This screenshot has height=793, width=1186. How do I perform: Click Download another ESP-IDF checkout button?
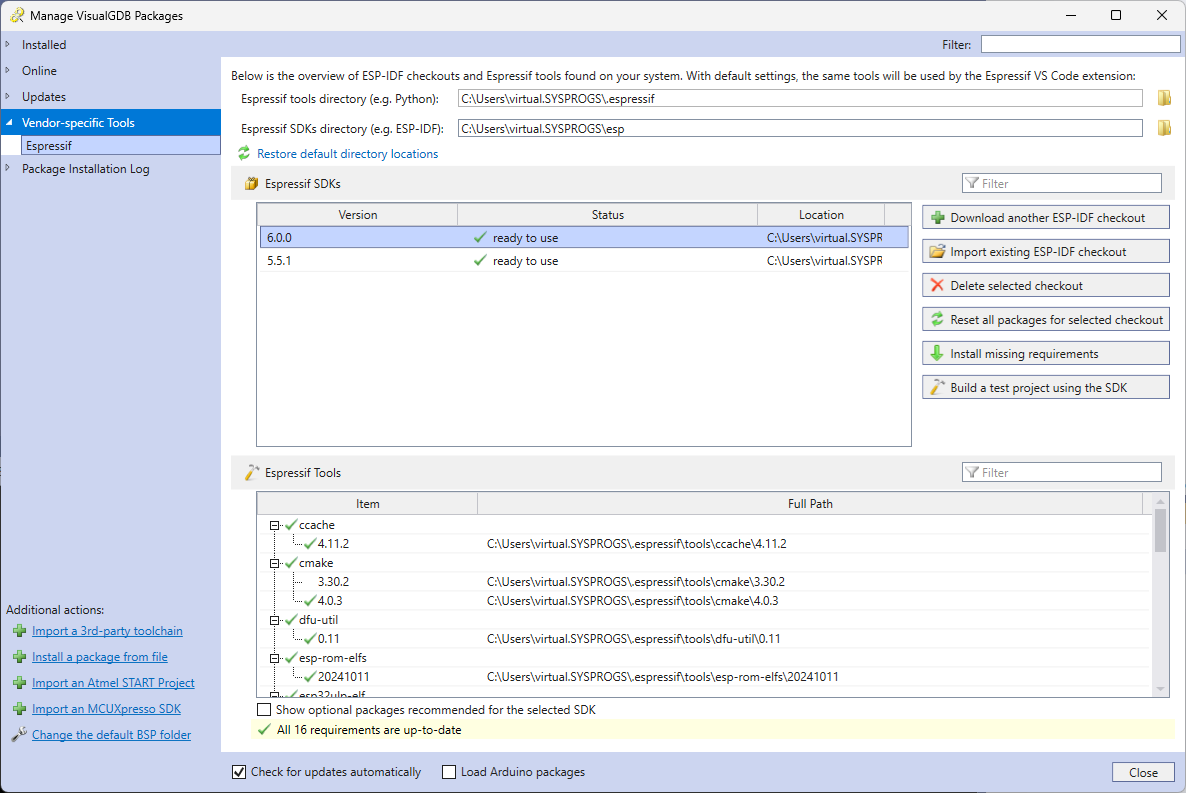(x=1046, y=218)
